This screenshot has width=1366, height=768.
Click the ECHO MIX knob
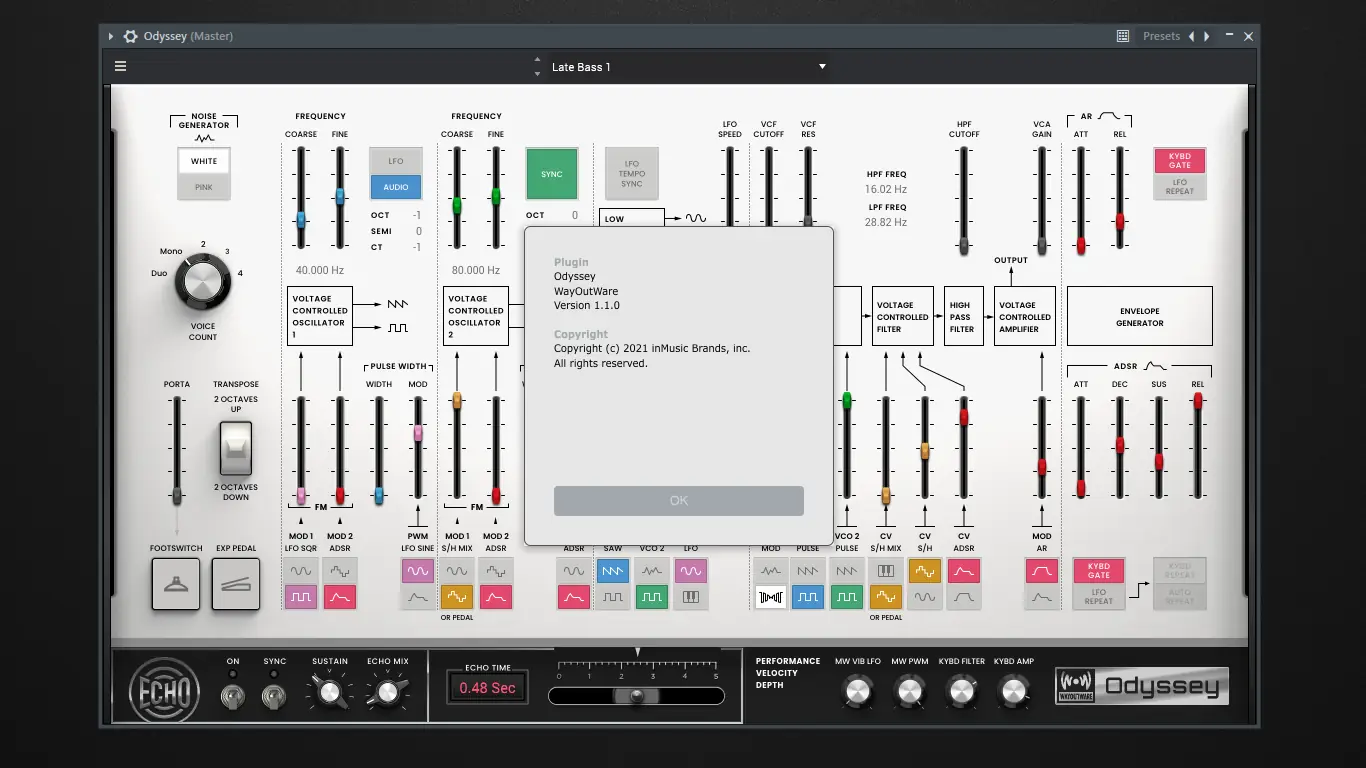tap(387, 691)
